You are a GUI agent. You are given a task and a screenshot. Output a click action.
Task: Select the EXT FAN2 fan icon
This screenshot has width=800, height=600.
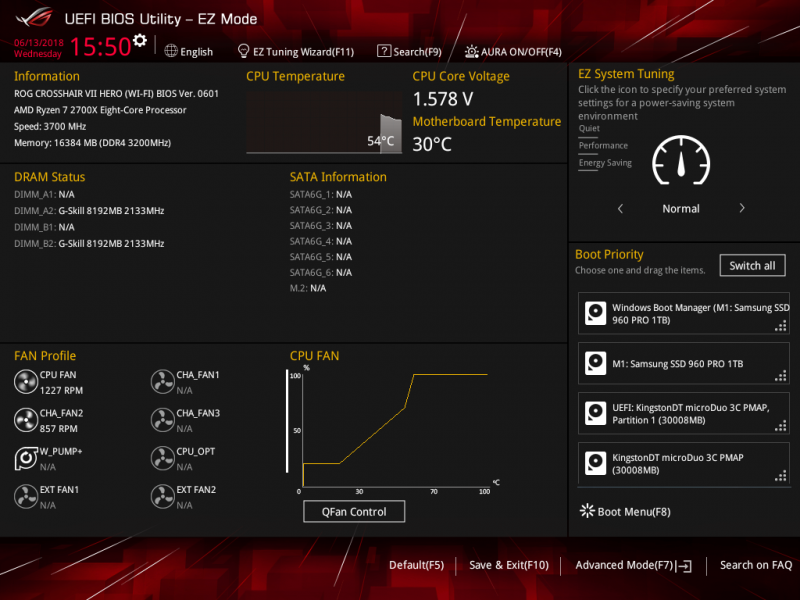[x=163, y=496]
